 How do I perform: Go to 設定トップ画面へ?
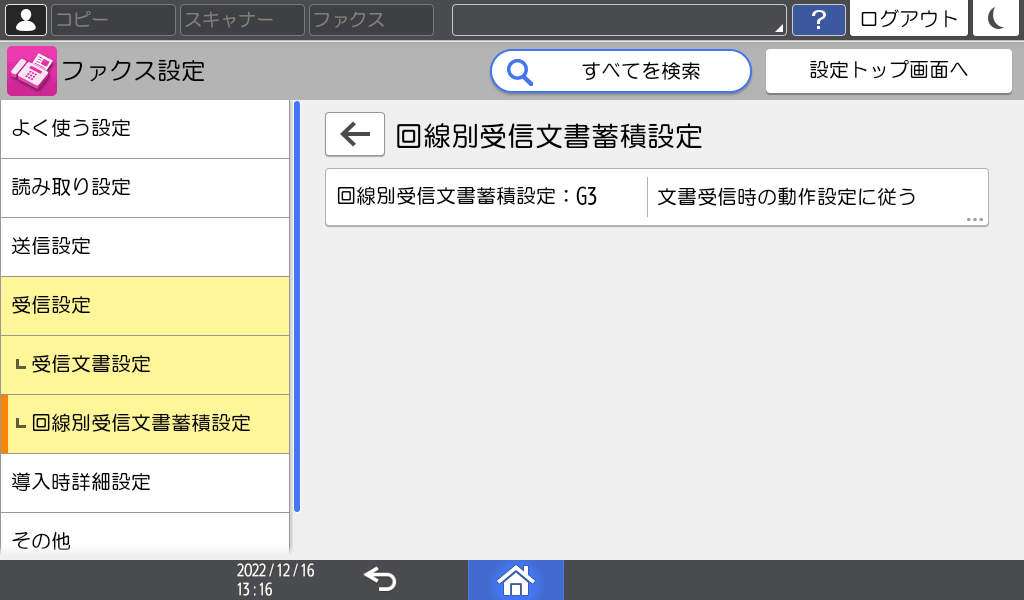[888, 70]
